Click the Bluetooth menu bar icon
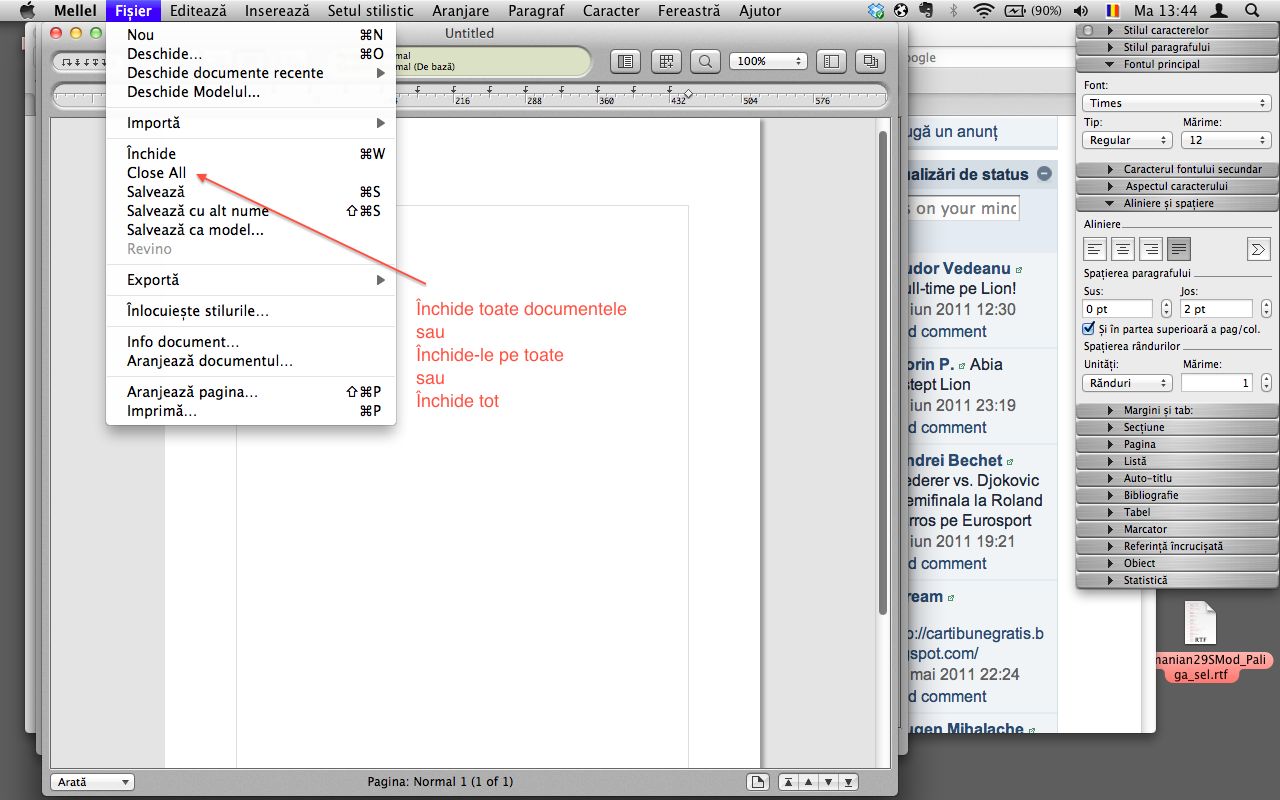The width and height of the screenshot is (1280, 800). click(x=953, y=11)
